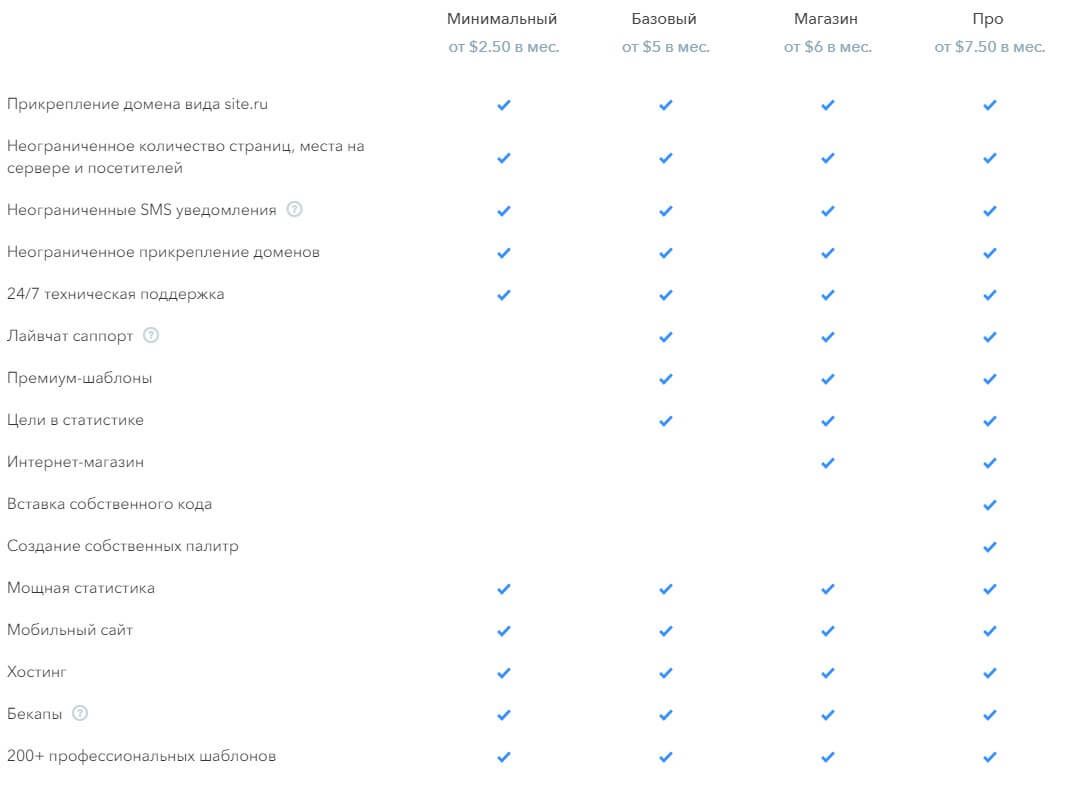The width and height of the screenshot is (1068, 791).
Task: Click the от $6 в мес. price
Action: point(828,47)
